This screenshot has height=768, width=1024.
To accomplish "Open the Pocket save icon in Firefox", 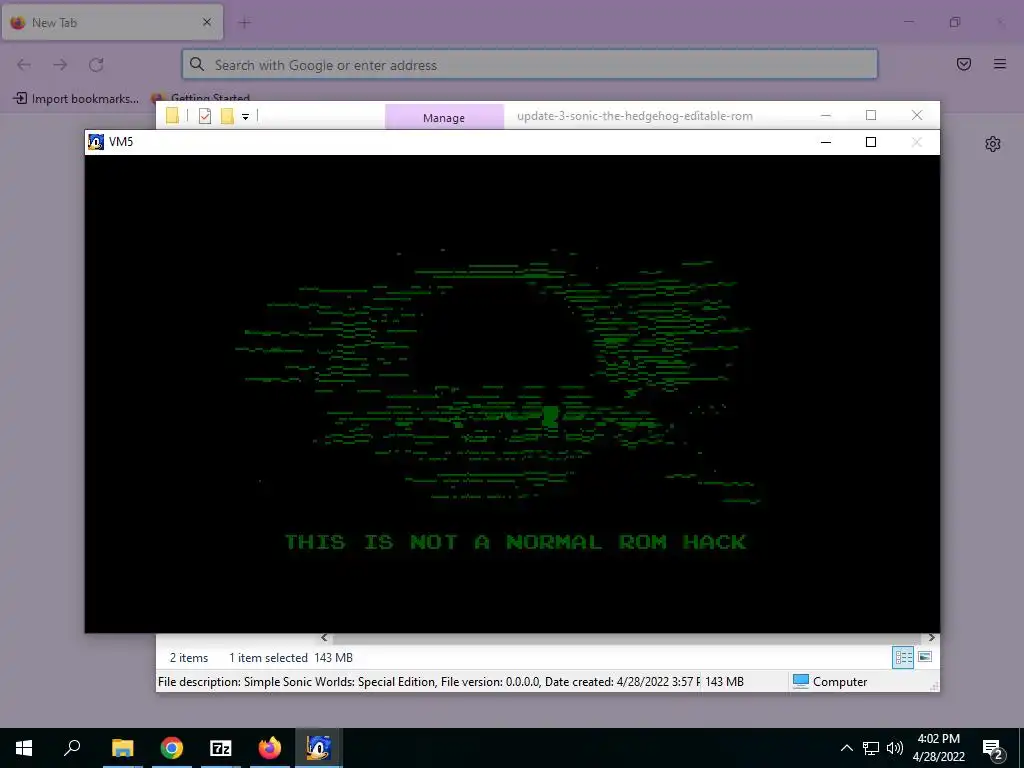I will (x=963, y=64).
